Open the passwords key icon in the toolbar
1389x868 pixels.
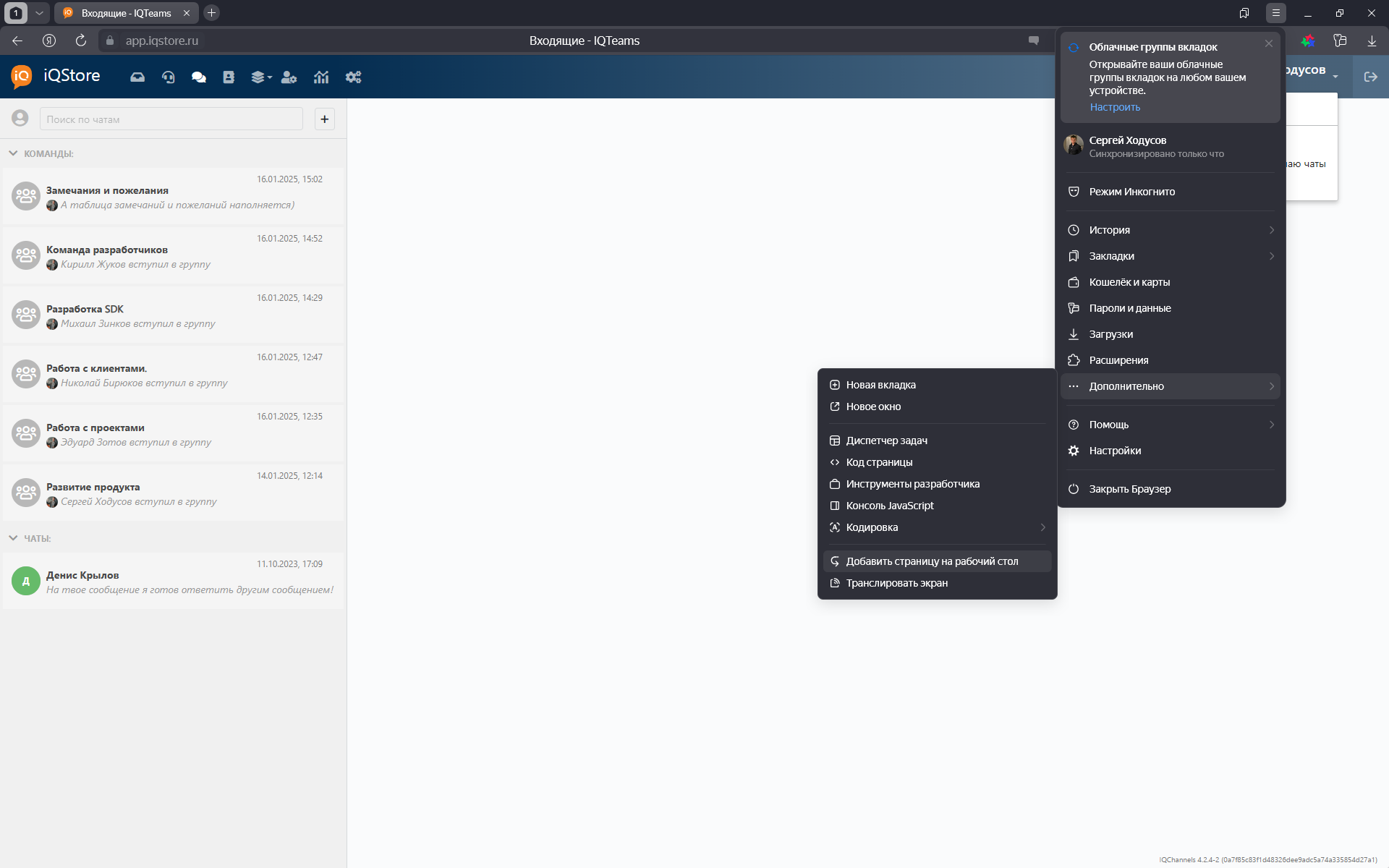point(1340,41)
